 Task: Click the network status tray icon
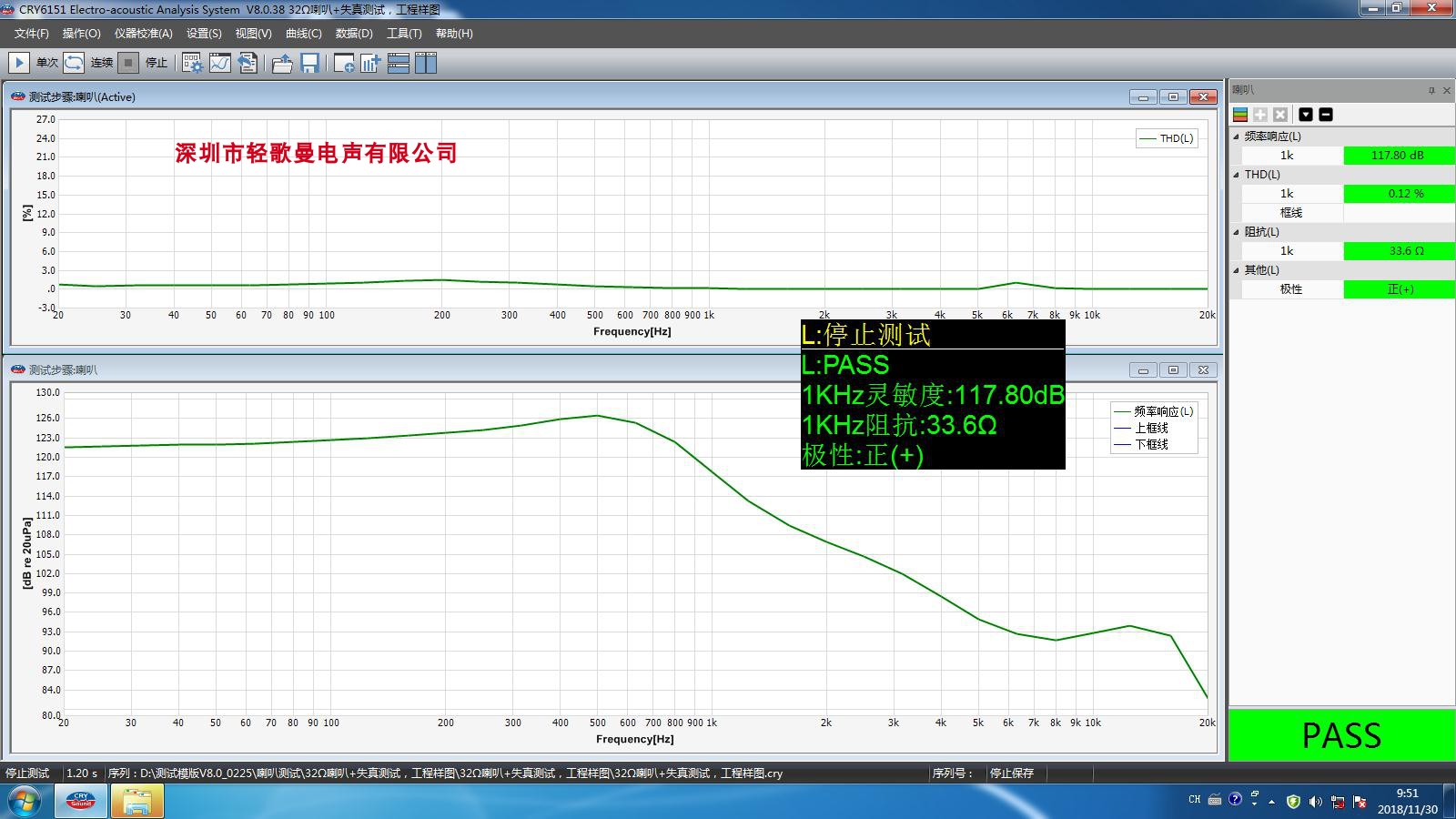pos(1338,802)
